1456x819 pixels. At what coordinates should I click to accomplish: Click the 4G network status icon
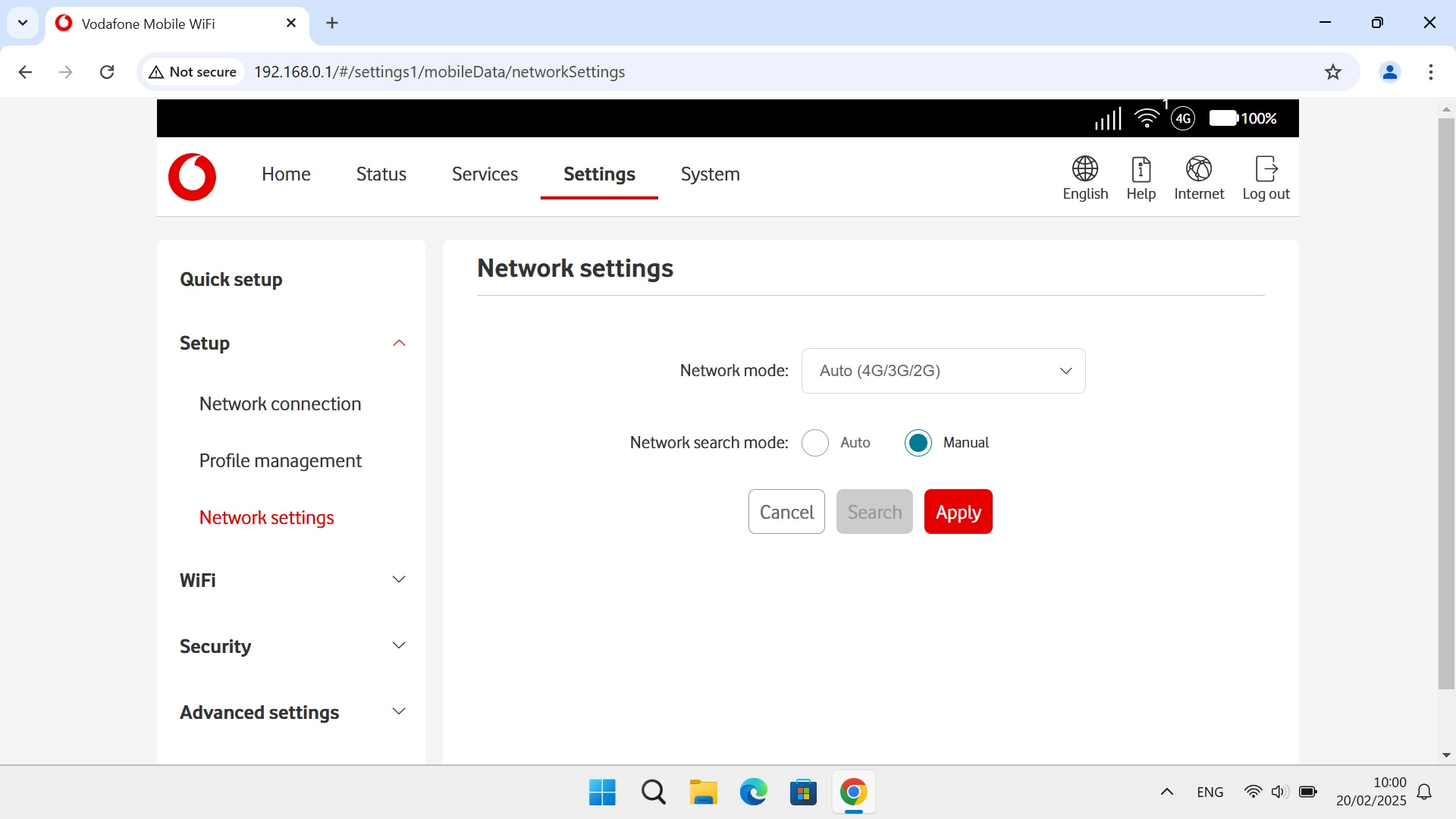(1182, 118)
